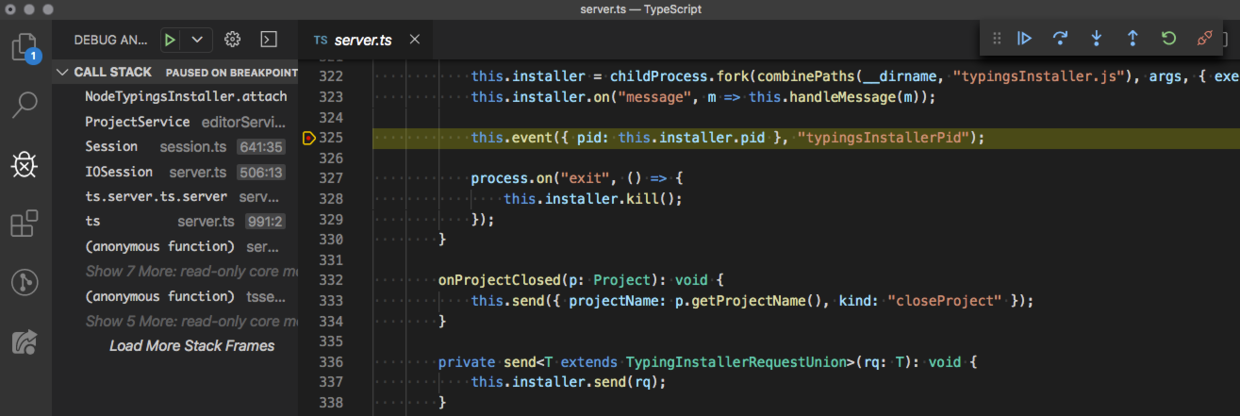Select Session session.ts stack frame
This screenshot has height=416, width=1240.
coord(176,147)
